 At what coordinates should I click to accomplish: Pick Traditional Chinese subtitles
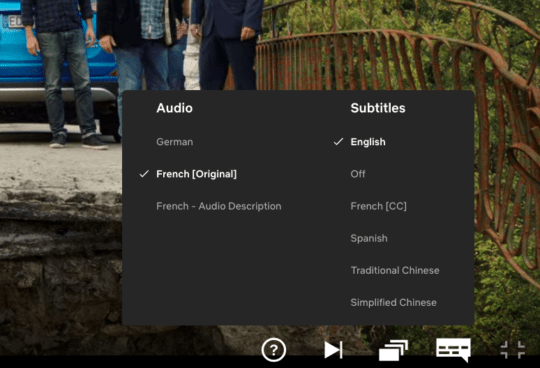[x=395, y=270]
